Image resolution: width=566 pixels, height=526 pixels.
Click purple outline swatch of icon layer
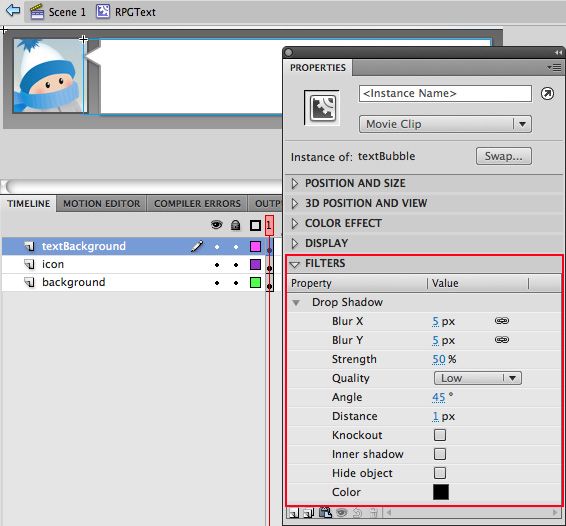[255, 264]
